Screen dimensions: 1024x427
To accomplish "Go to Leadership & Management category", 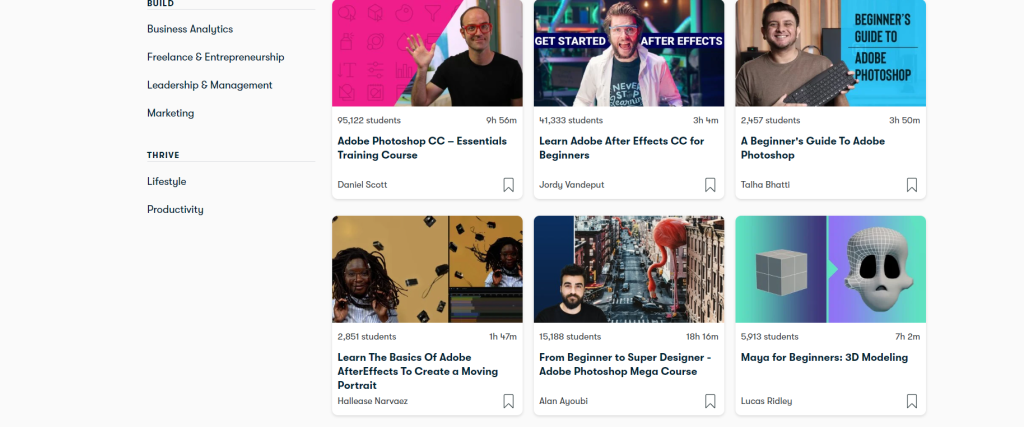I will pos(210,86).
